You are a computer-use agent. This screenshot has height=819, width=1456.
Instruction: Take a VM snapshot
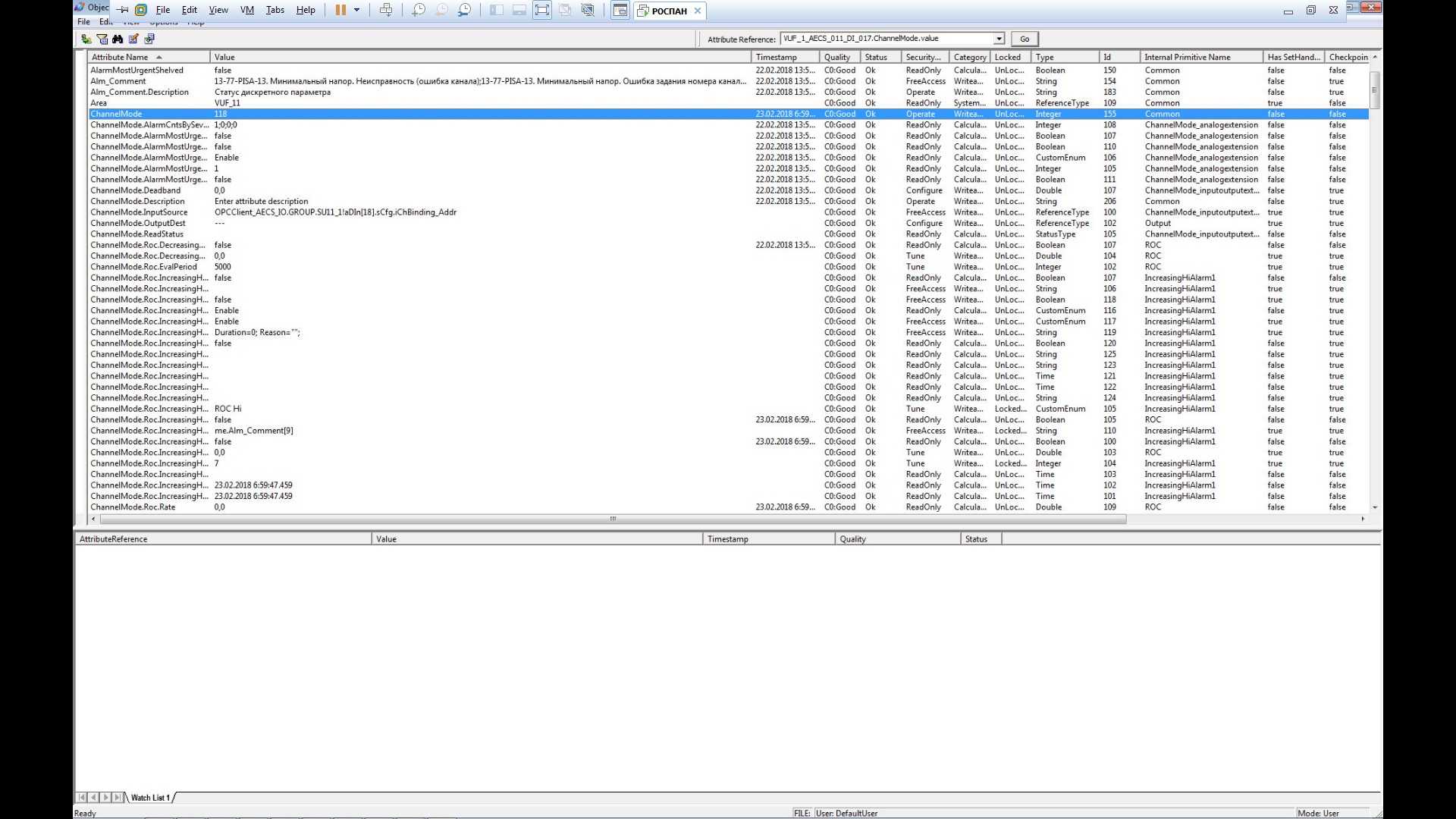pyautogui.click(x=419, y=10)
